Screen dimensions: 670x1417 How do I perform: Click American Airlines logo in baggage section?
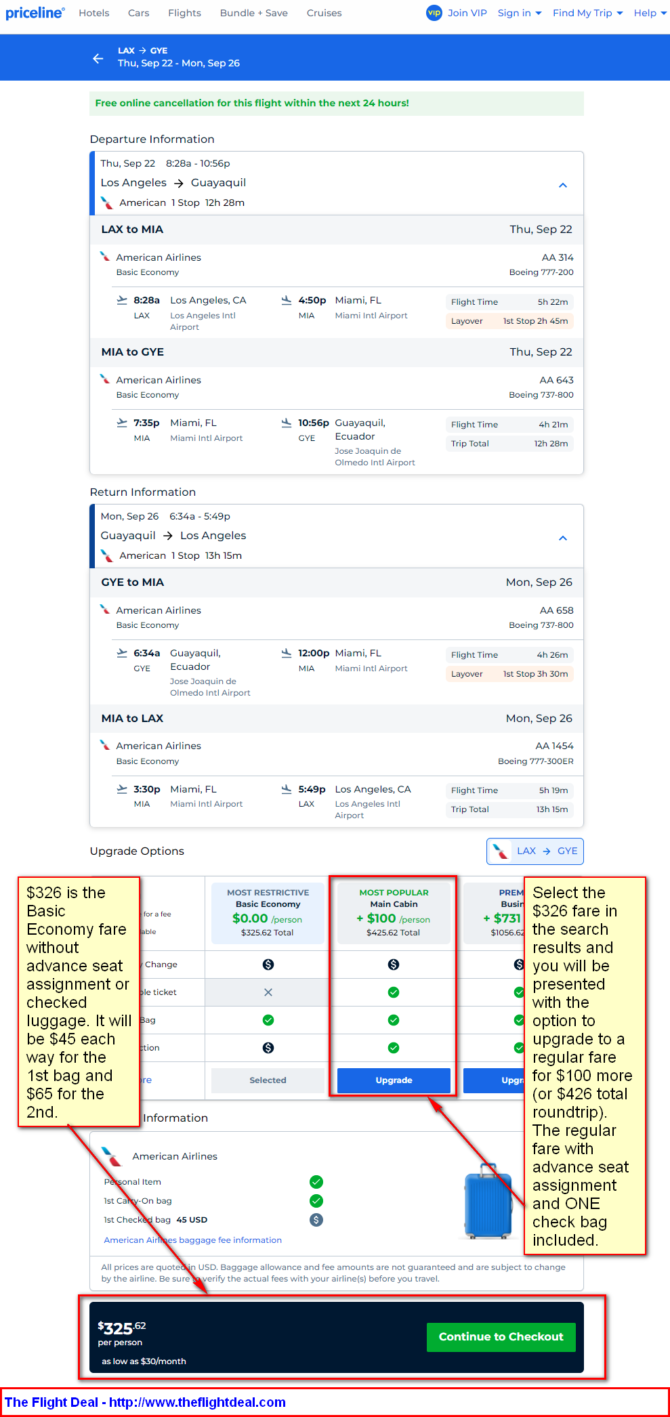pos(112,1155)
